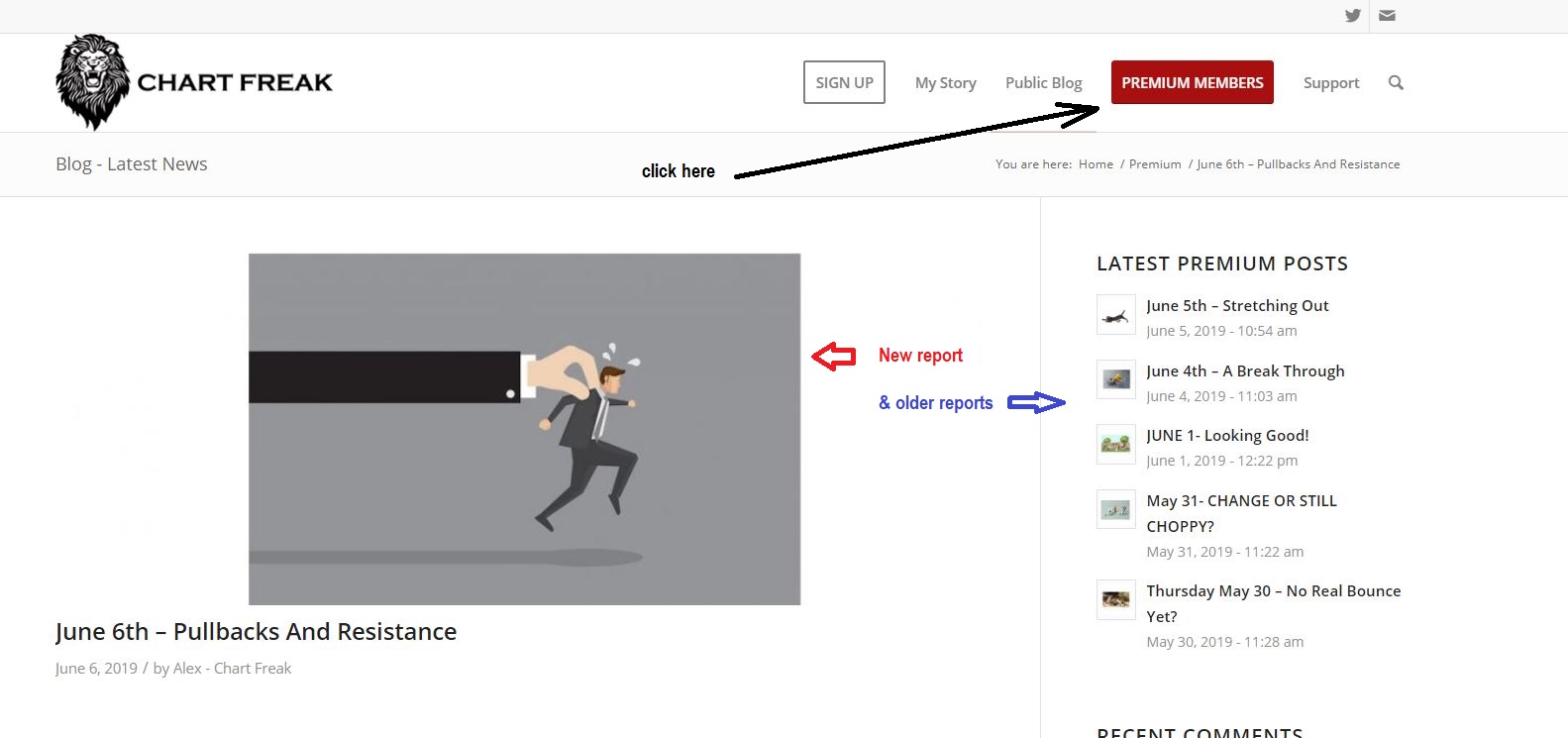Open search with the magnifier icon

tap(1396, 83)
